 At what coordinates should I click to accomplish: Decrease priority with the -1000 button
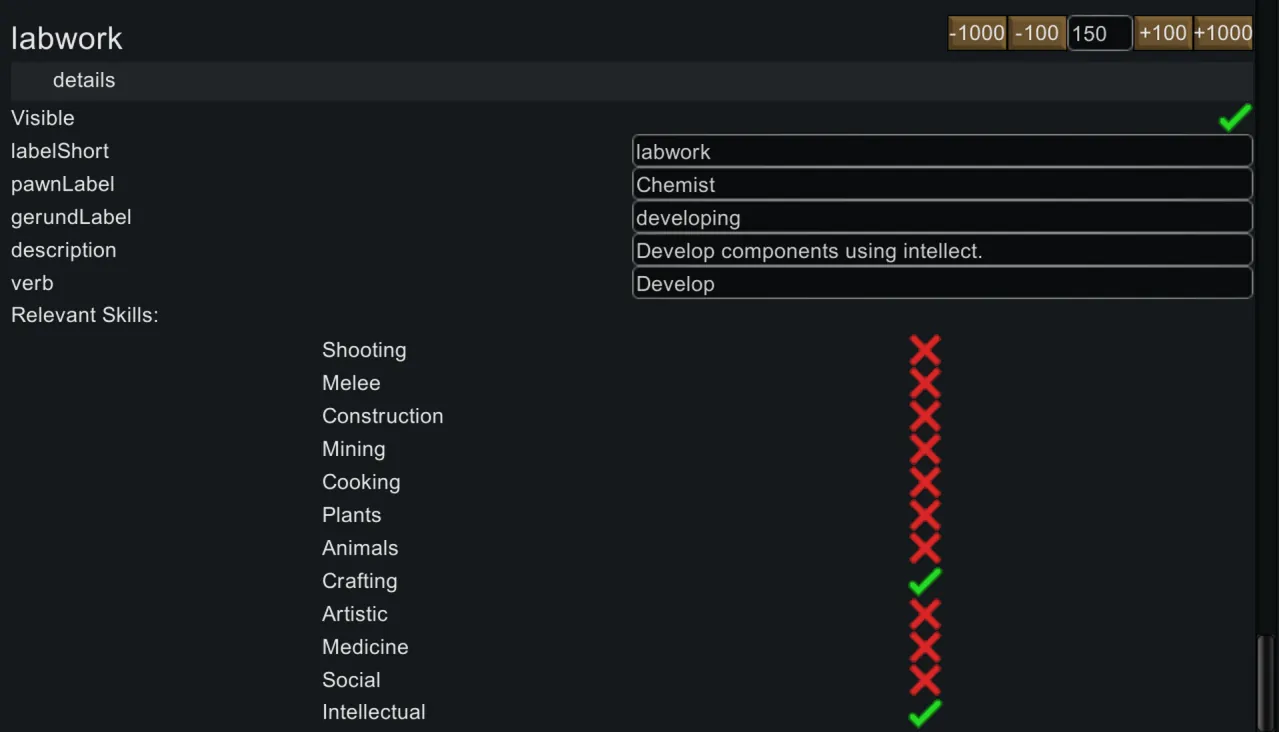(977, 33)
